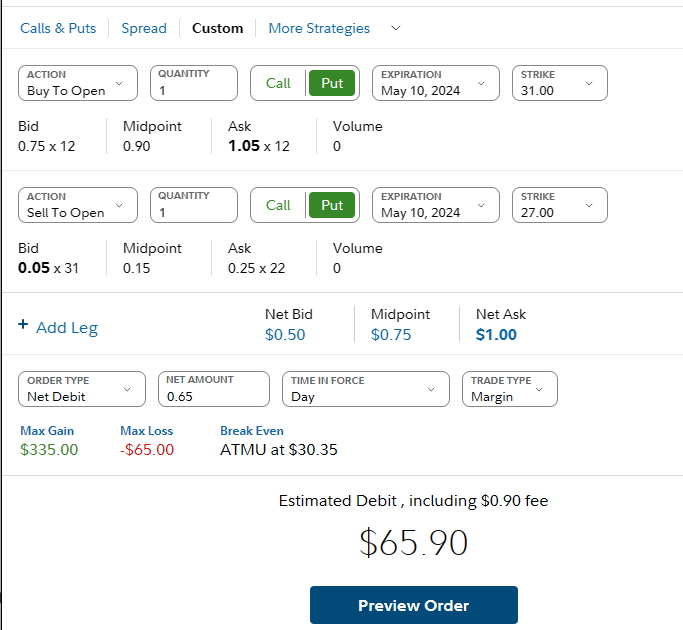Open the Trade Type Margin dropdown

tap(510, 389)
